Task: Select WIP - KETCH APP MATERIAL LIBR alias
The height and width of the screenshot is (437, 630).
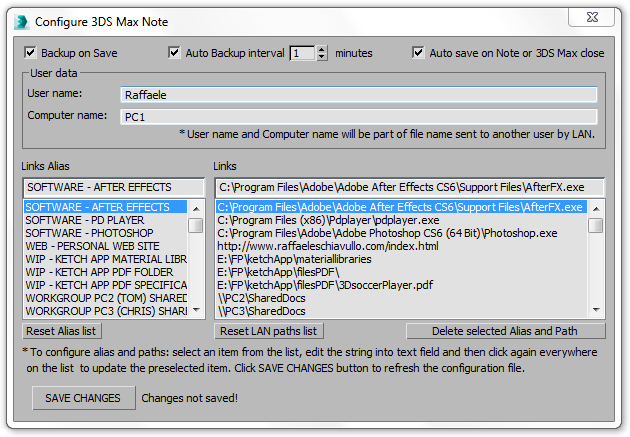Action: click(x=106, y=259)
